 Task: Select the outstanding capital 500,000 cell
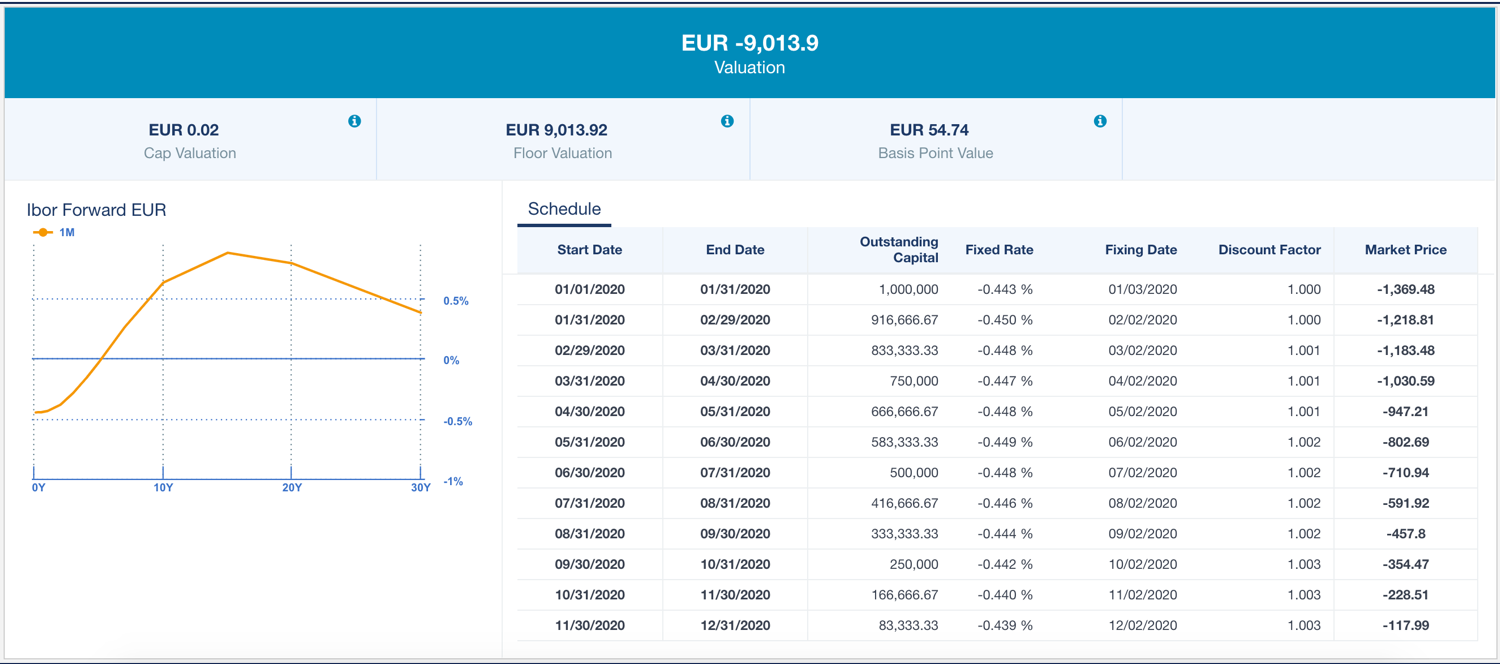pyautogui.click(x=913, y=473)
